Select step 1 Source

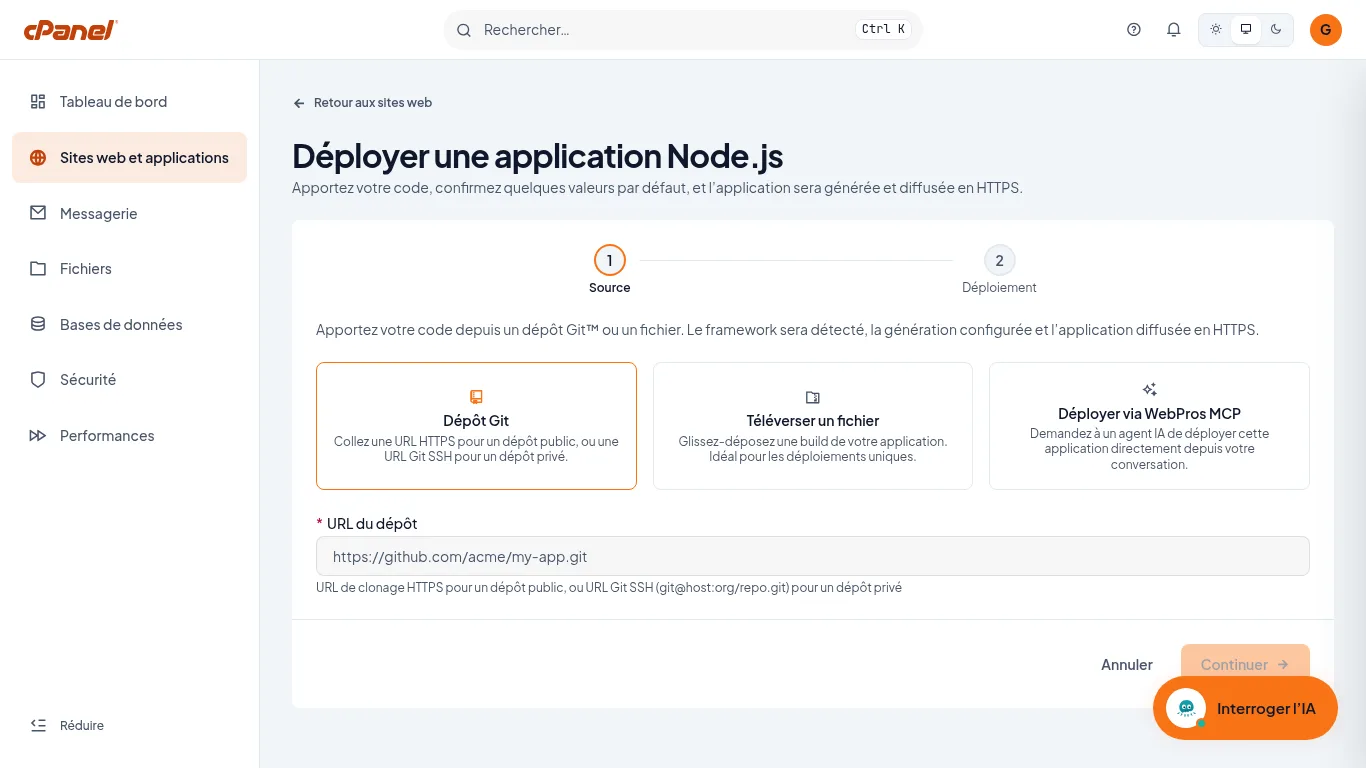click(x=610, y=270)
